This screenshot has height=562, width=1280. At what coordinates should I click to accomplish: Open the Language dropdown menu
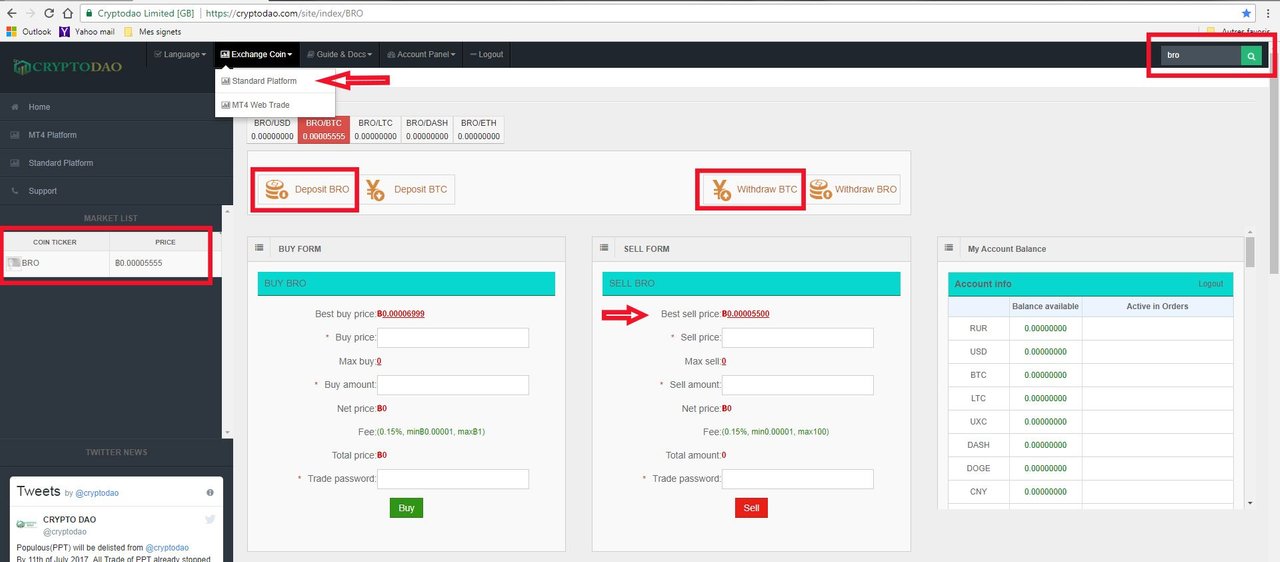tap(181, 54)
